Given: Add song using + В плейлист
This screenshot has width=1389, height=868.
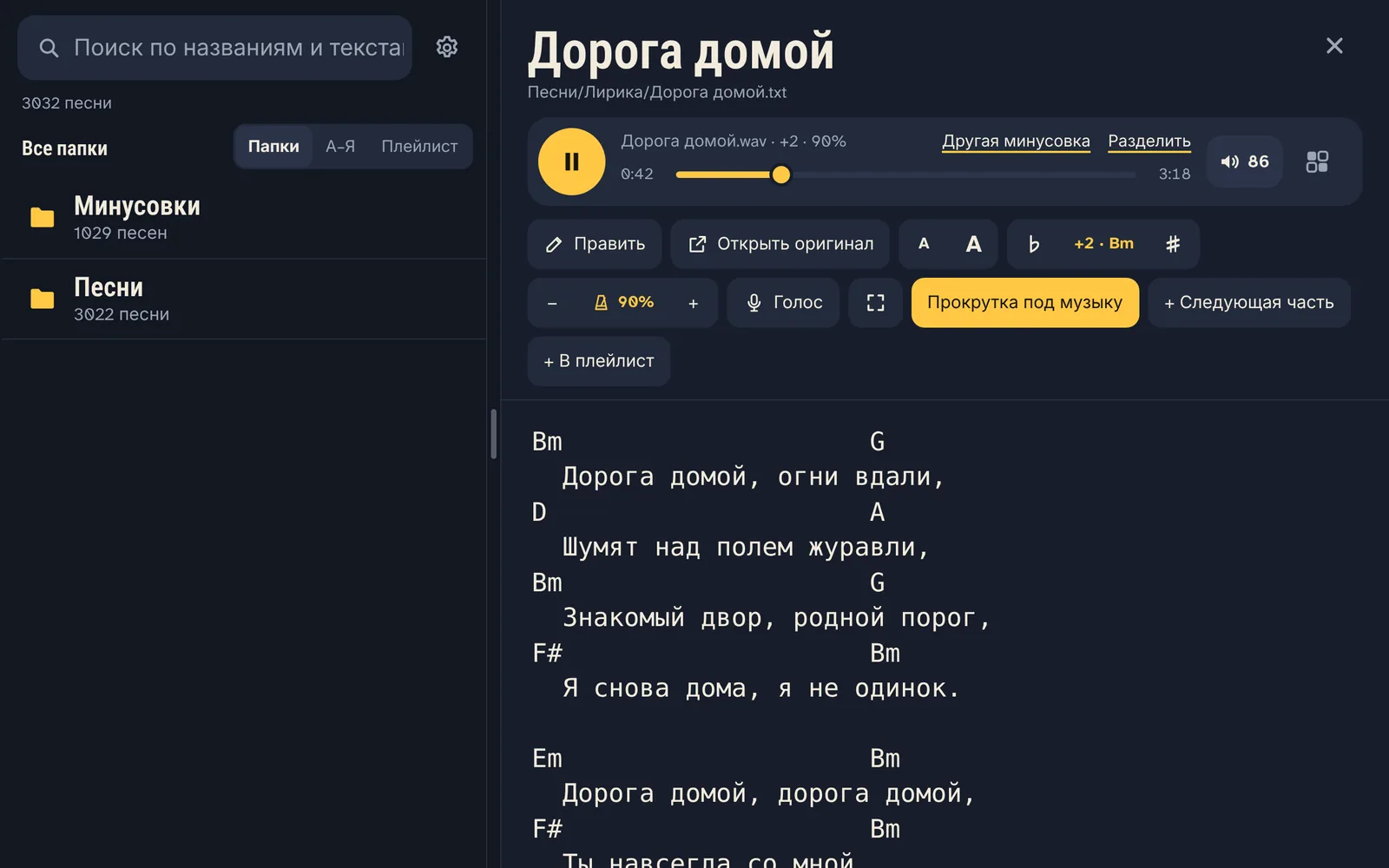Looking at the screenshot, I should (598, 361).
